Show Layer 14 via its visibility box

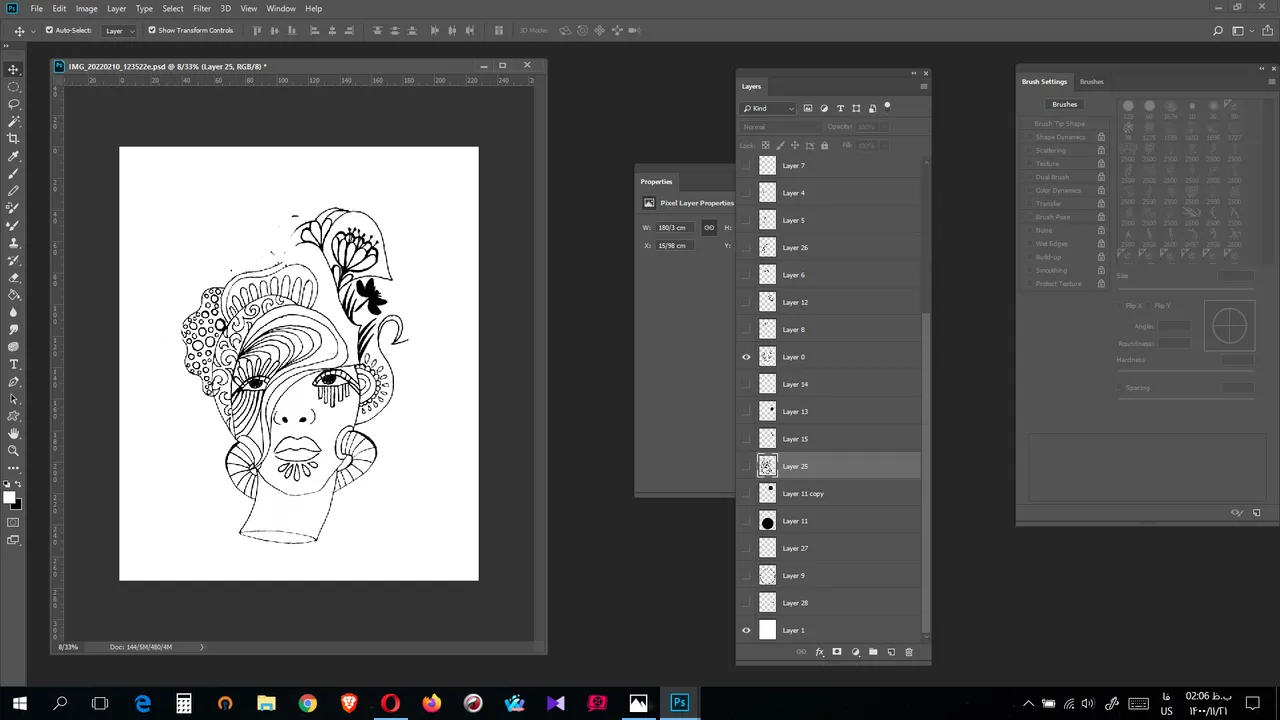pos(746,384)
